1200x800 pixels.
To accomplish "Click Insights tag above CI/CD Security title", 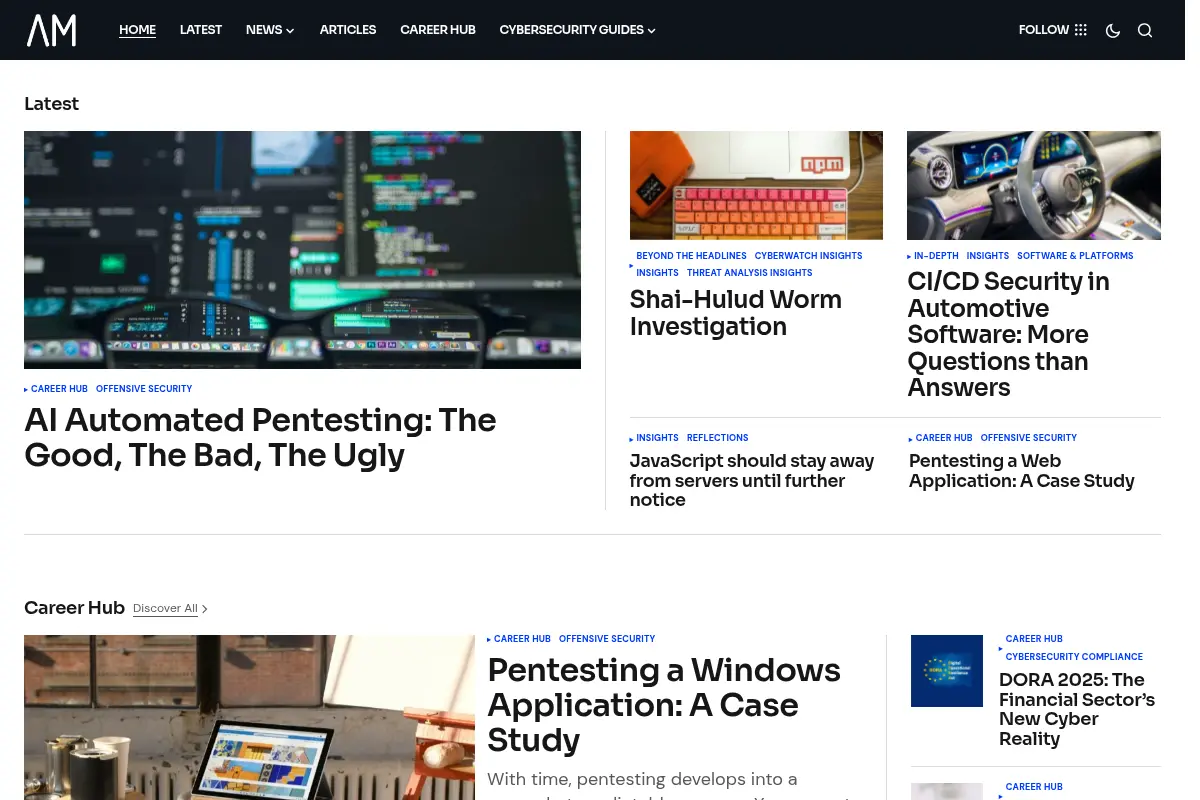I will click(x=988, y=256).
